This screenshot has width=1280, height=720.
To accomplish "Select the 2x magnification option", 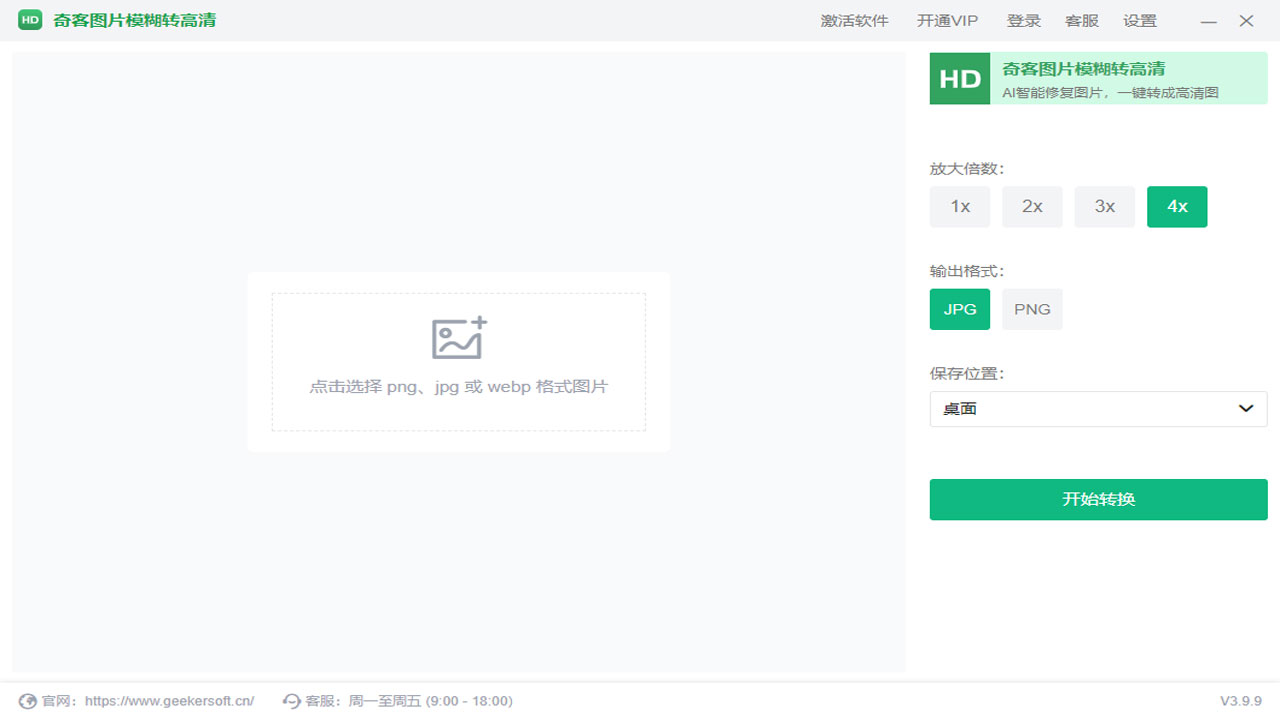I will point(1032,206).
